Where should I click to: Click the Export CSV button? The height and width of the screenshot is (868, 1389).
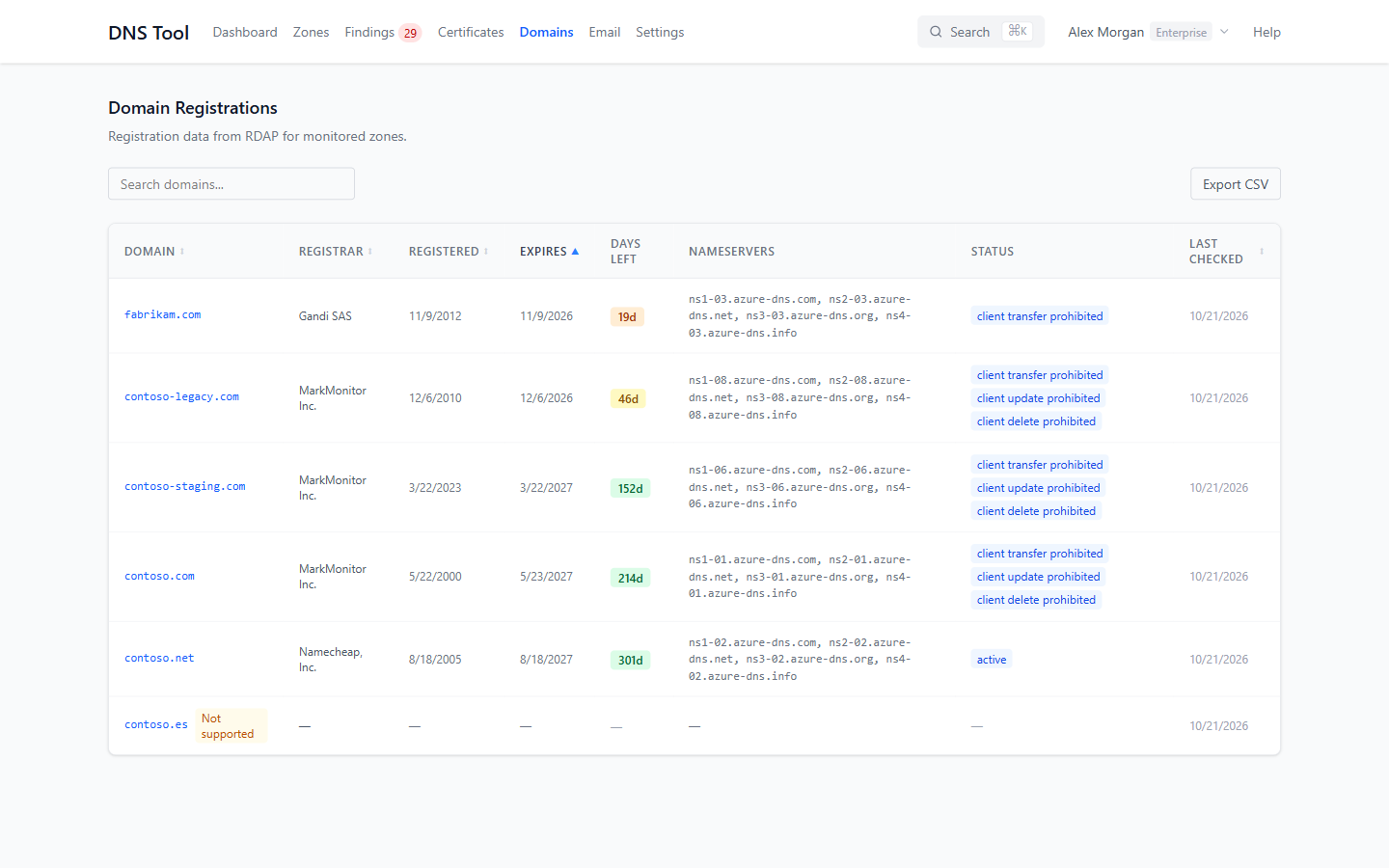pos(1236,184)
